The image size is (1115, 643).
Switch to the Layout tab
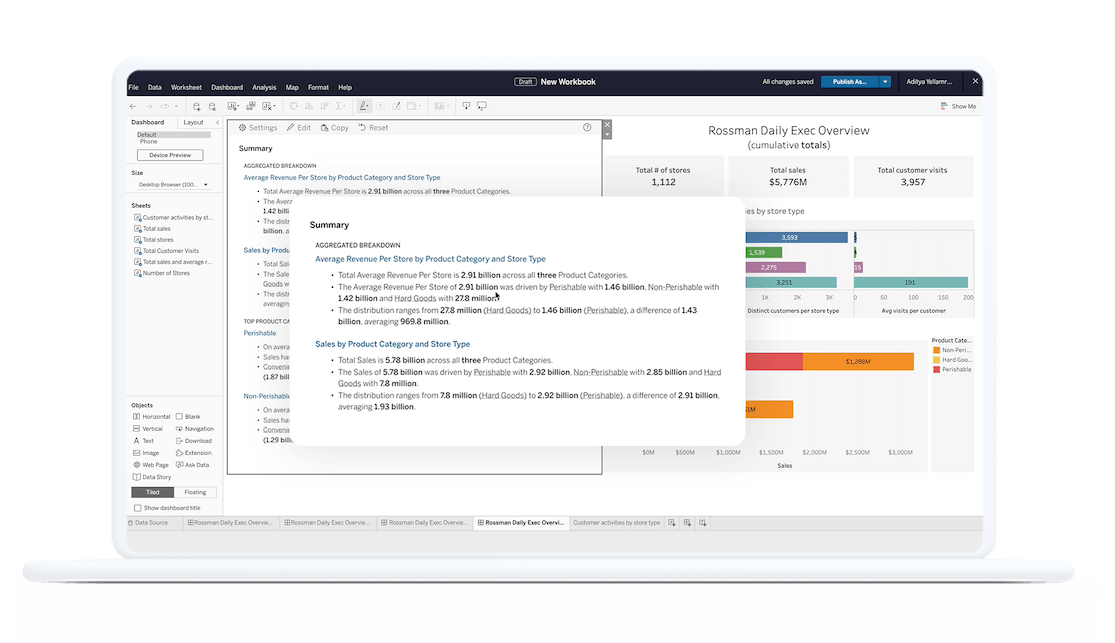[193, 122]
